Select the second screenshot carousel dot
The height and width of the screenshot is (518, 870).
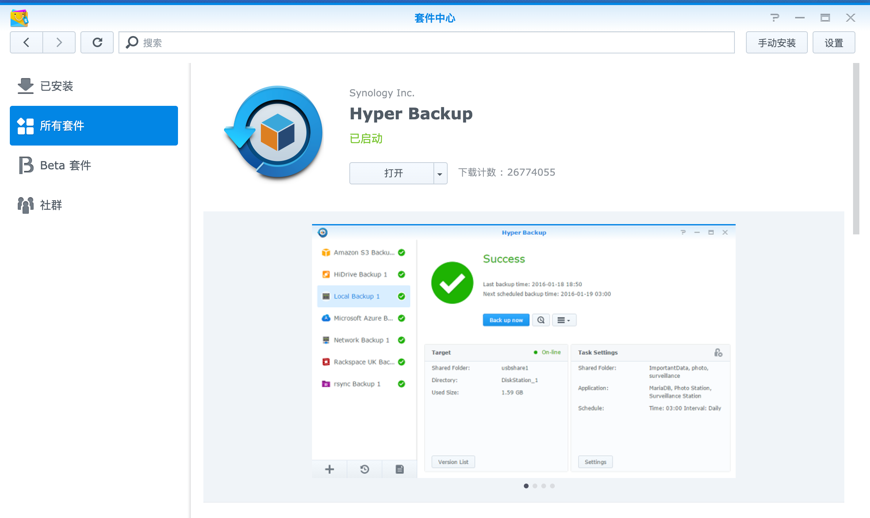535,486
